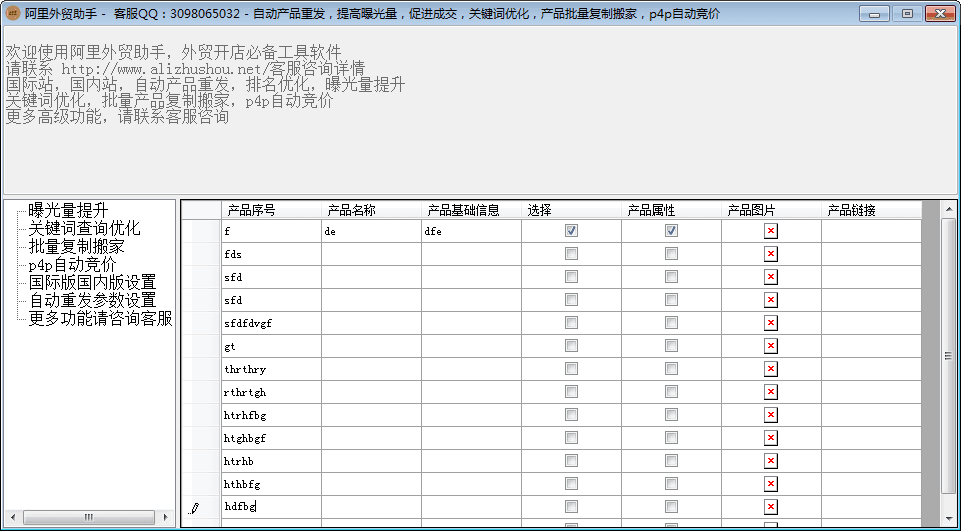Click the pencil edit icon beside 'hdfbg' row
The image size is (961, 531).
[195, 507]
